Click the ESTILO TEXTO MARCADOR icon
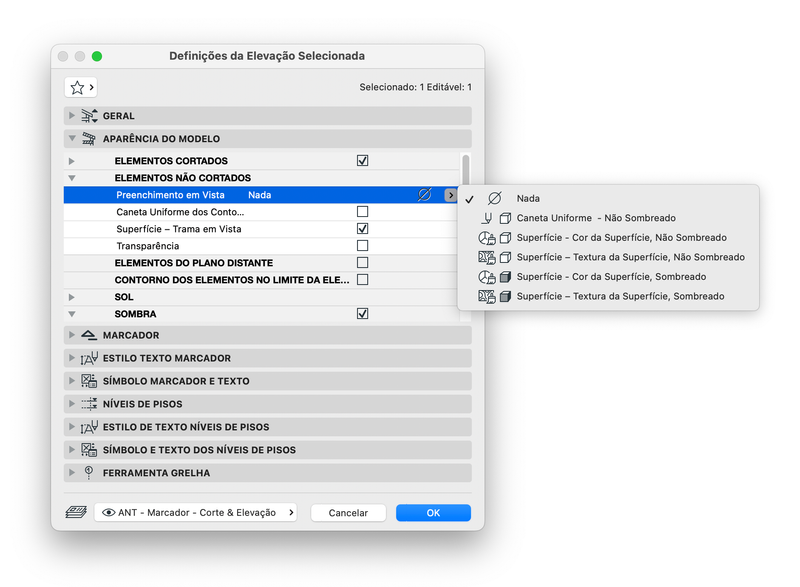This screenshot has width=800, height=587. click(89, 358)
